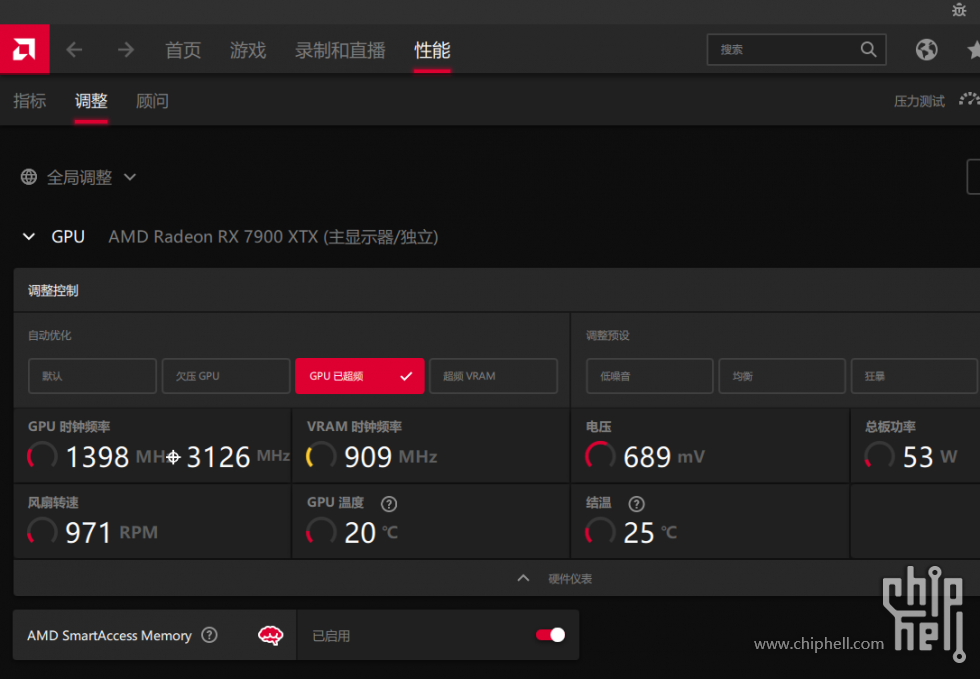Click the search magnifier icon
This screenshot has height=679, width=980.
click(868, 49)
